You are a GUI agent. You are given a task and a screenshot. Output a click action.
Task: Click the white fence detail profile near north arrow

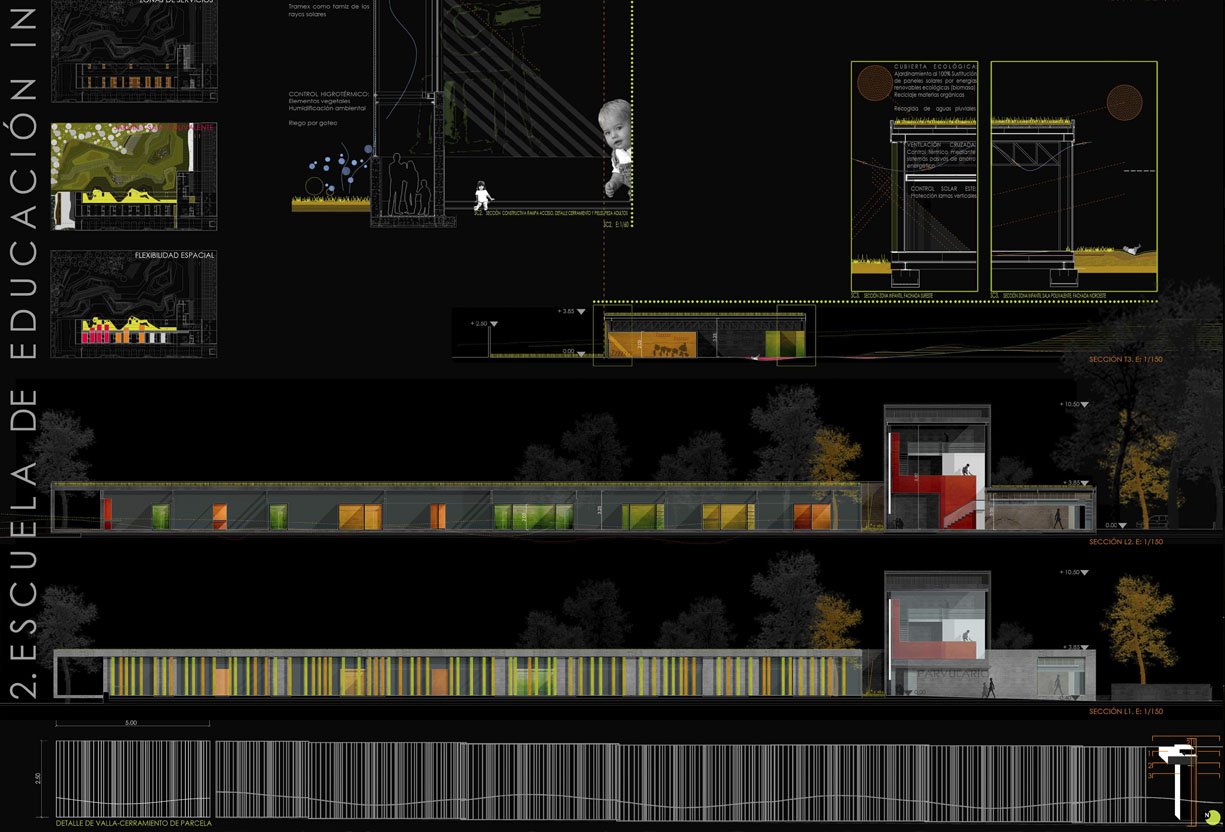point(1184,778)
